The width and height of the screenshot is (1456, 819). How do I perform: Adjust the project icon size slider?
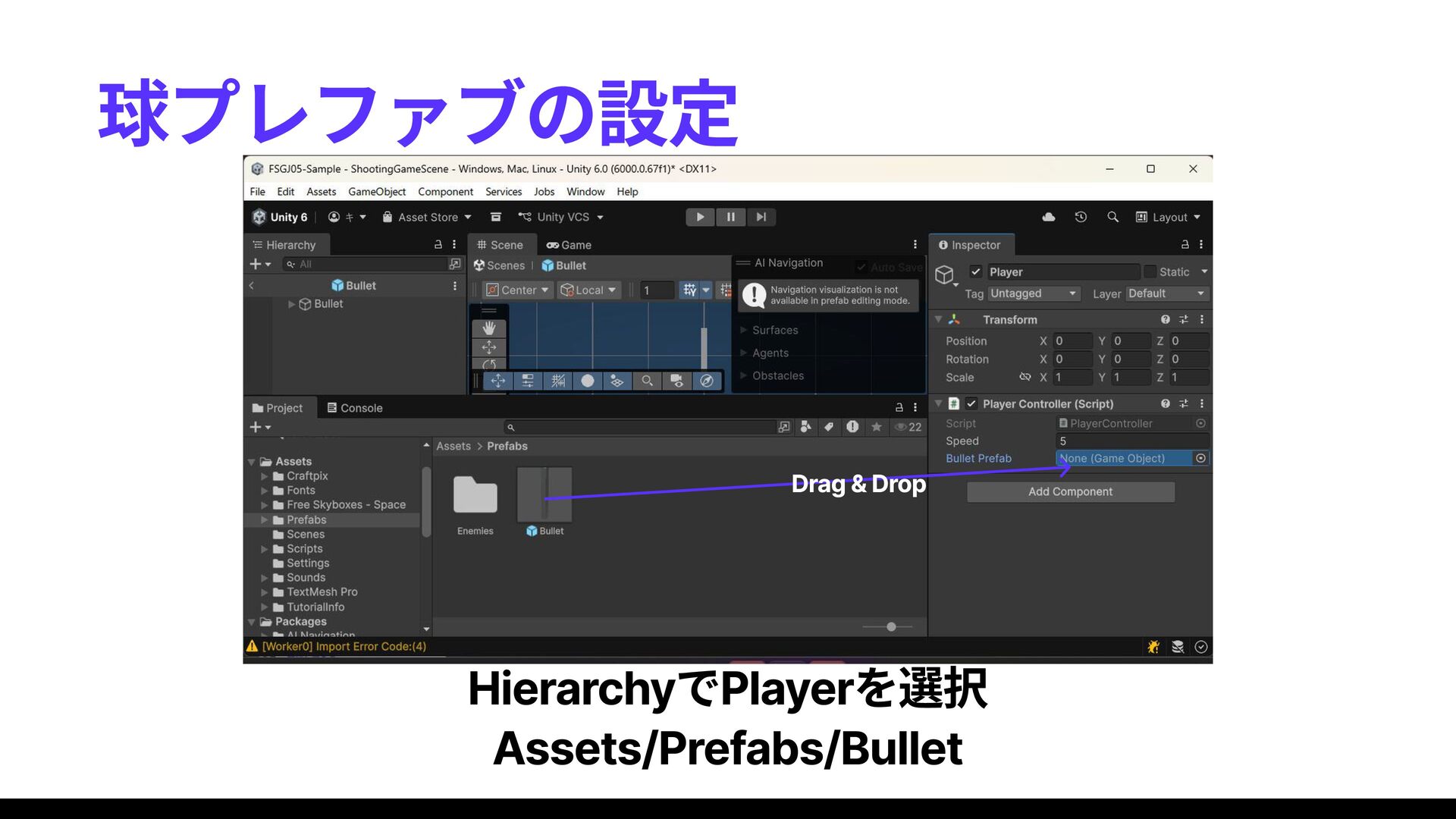click(x=891, y=626)
